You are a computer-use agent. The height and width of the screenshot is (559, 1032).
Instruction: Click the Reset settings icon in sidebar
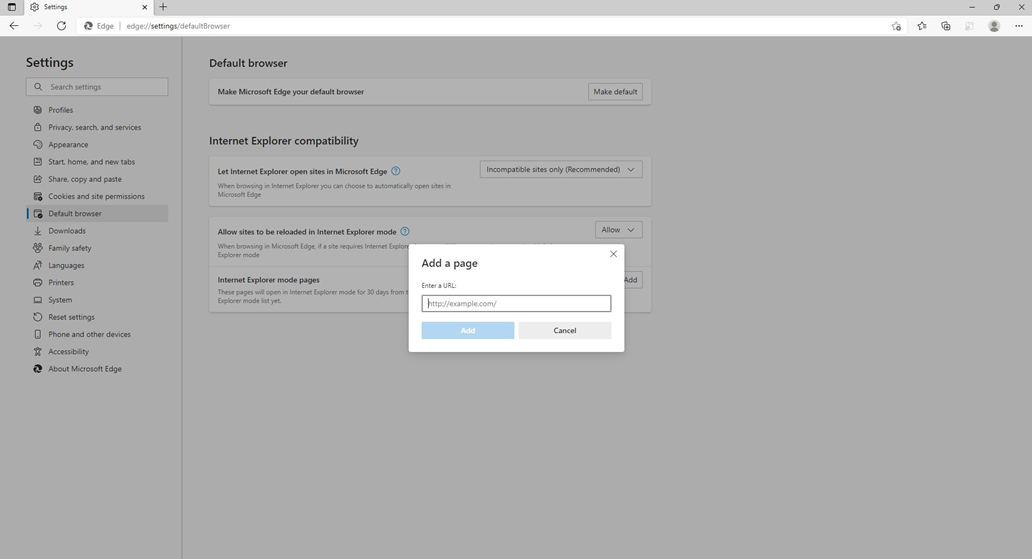pos(38,317)
